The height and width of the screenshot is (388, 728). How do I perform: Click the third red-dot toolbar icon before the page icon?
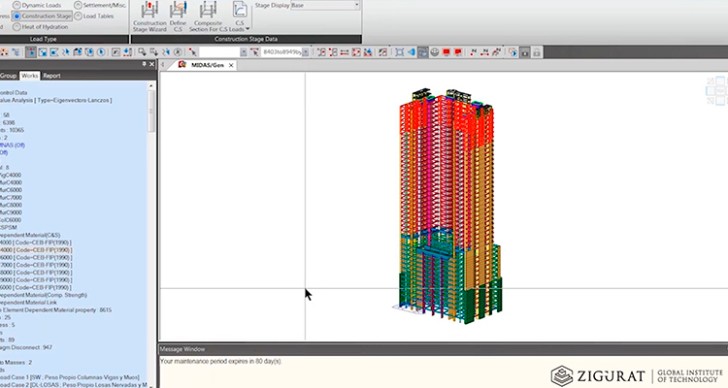tap(496, 52)
